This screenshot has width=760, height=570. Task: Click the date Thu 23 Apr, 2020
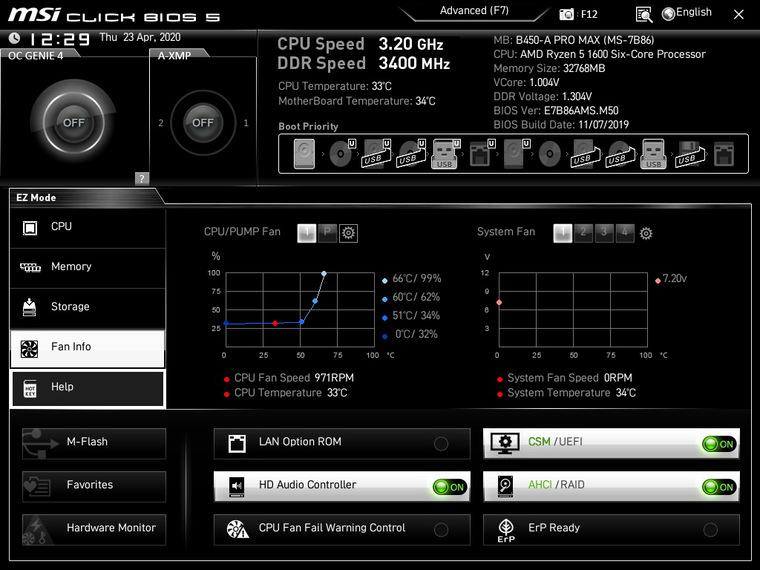pos(140,37)
